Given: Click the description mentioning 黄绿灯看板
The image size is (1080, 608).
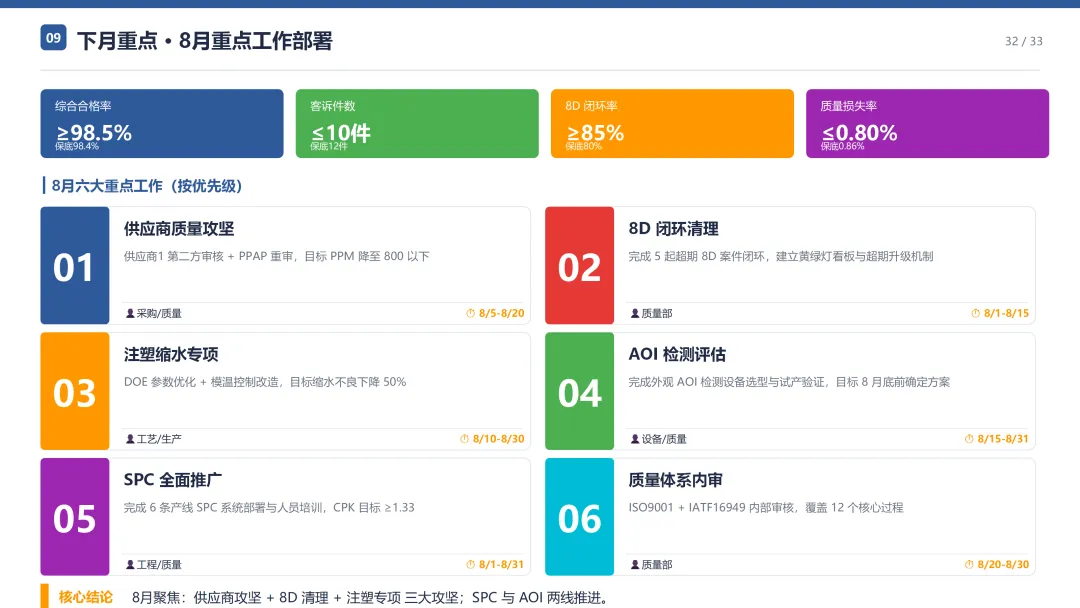Looking at the screenshot, I should coord(781,256).
